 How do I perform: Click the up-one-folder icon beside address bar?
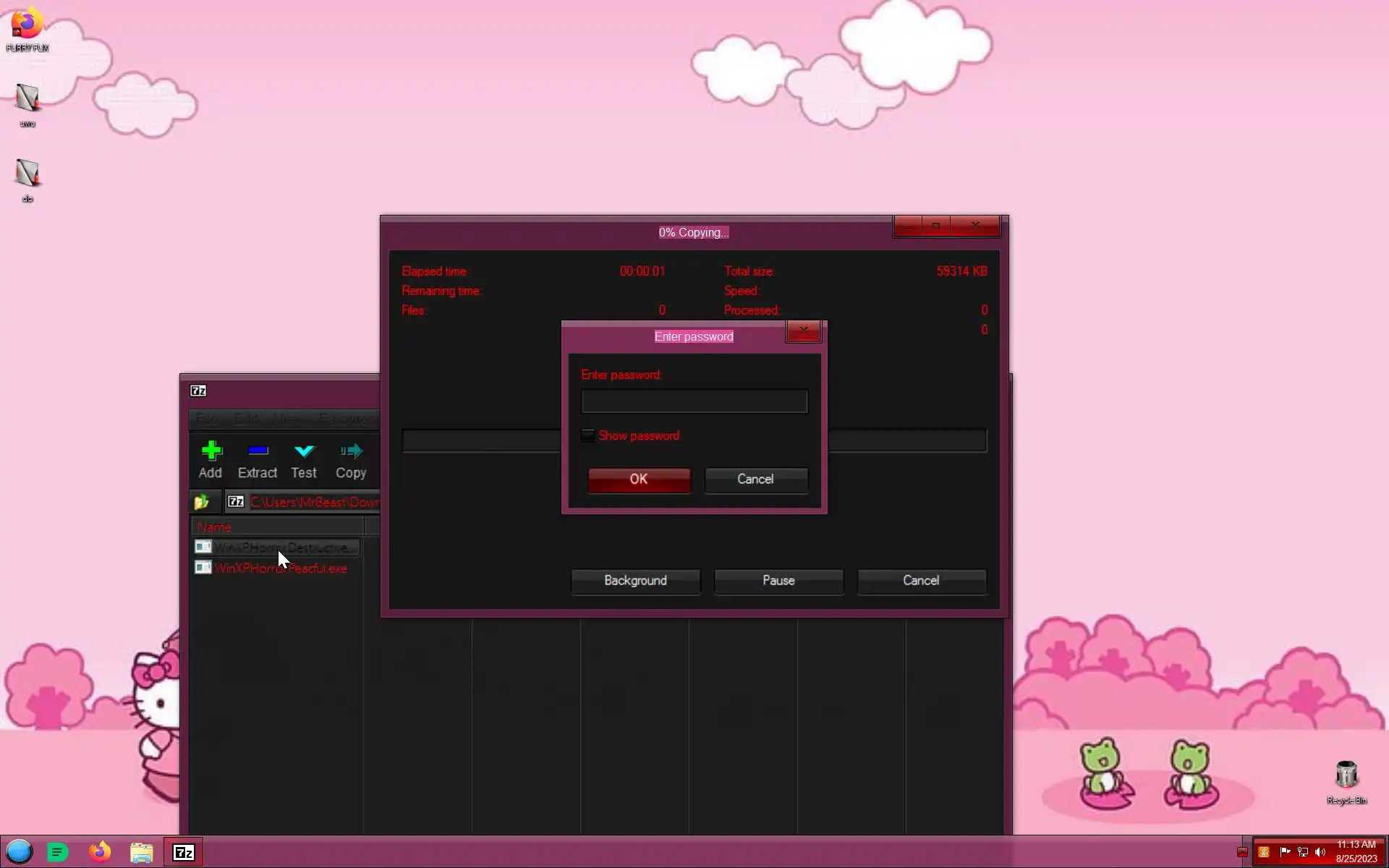(202, 501)
